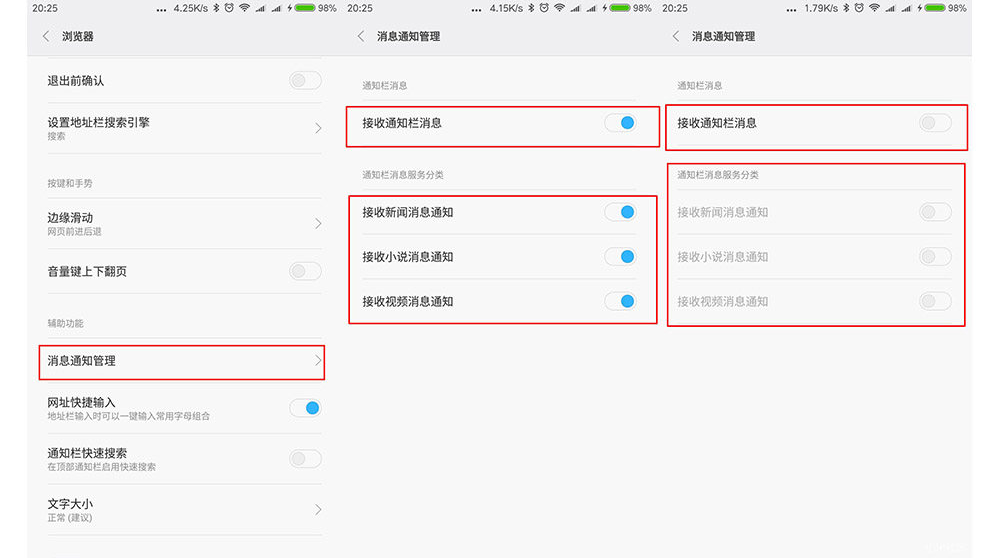This screenshot has width=1000, height=558.
Task: Open 设置地址栏搜索引擎 via its chevron arrow
Action: (318, 128)
